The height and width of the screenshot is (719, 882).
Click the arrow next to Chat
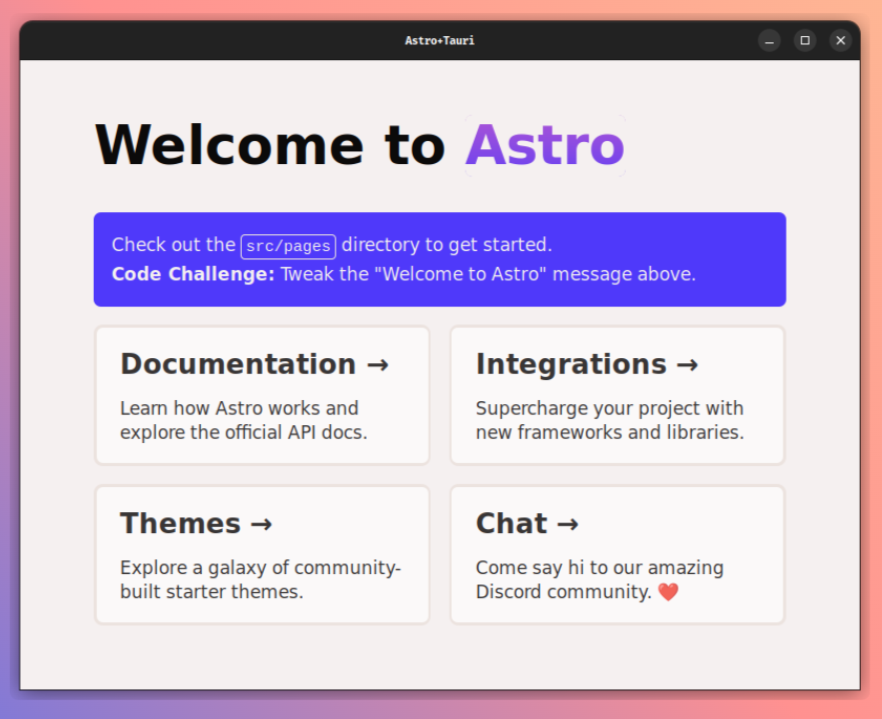(568, 524)
